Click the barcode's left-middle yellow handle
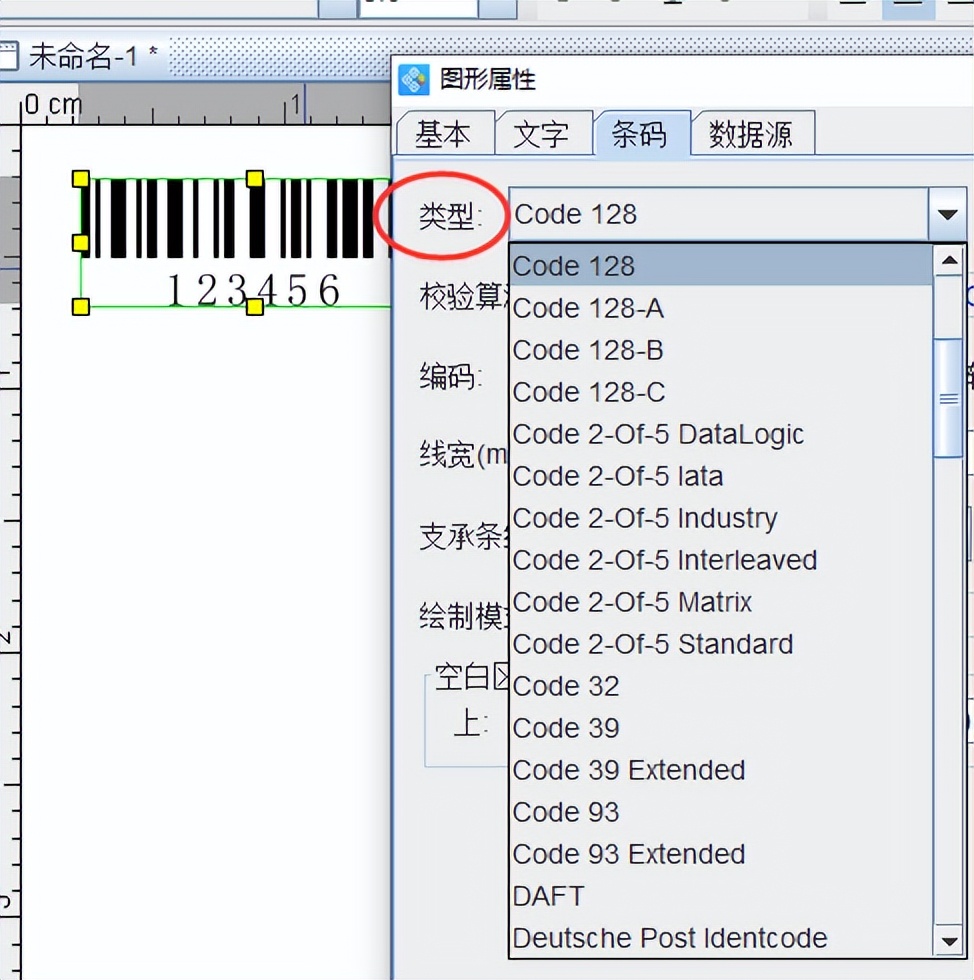 click(81, 242)
